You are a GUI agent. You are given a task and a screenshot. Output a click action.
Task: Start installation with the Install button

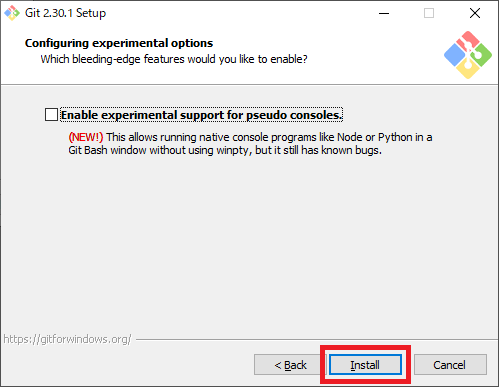[365, 365]
